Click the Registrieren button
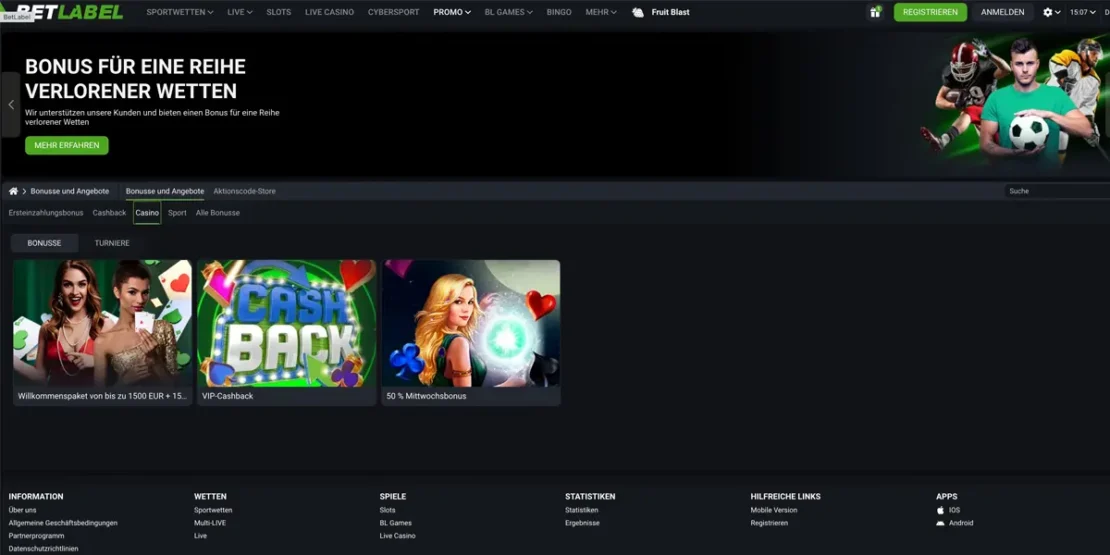 (930, 12)
